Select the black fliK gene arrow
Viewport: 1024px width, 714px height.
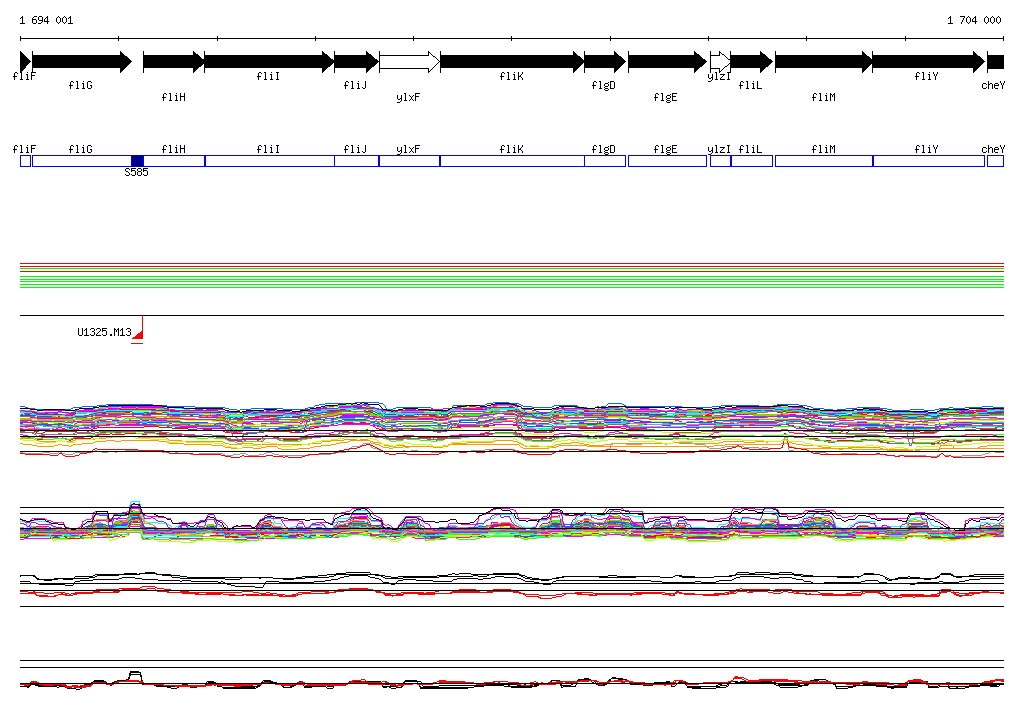pos(511,62)
